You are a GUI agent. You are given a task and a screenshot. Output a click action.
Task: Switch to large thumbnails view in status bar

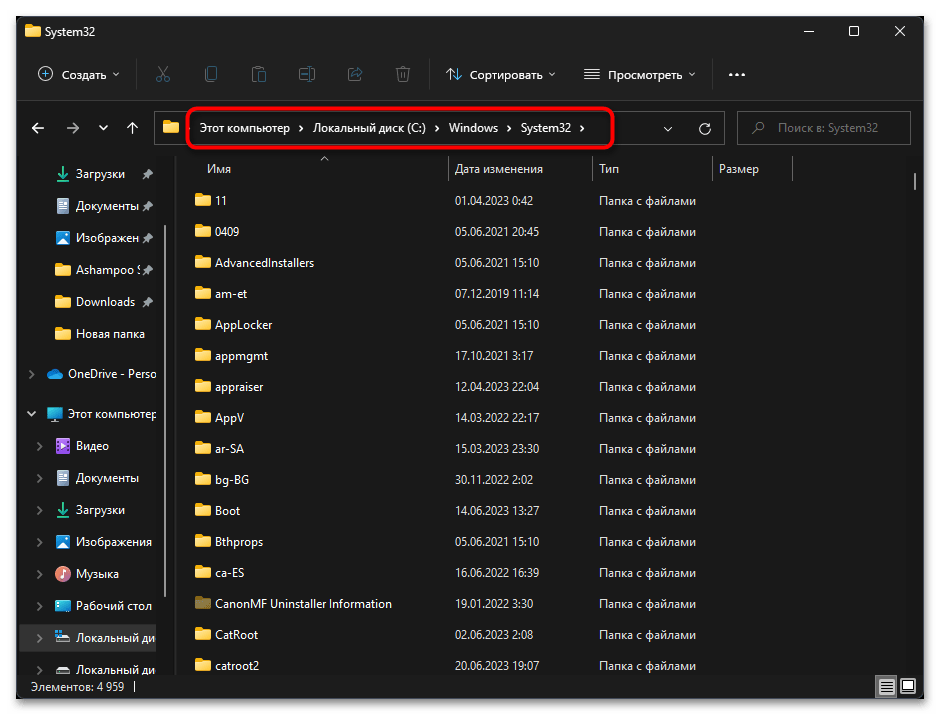pos(908,687)
